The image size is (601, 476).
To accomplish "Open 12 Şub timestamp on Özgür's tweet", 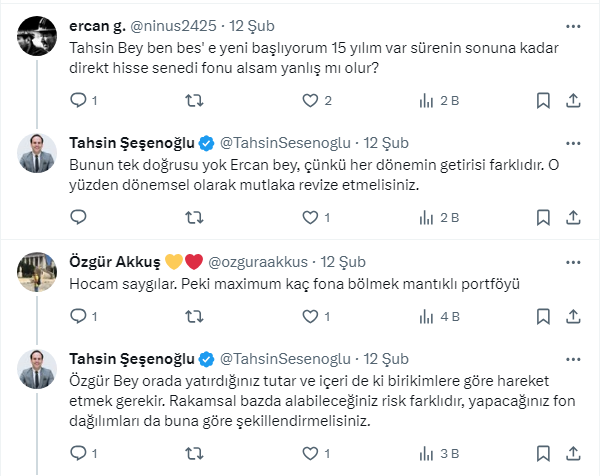I will tap(342, 261).
